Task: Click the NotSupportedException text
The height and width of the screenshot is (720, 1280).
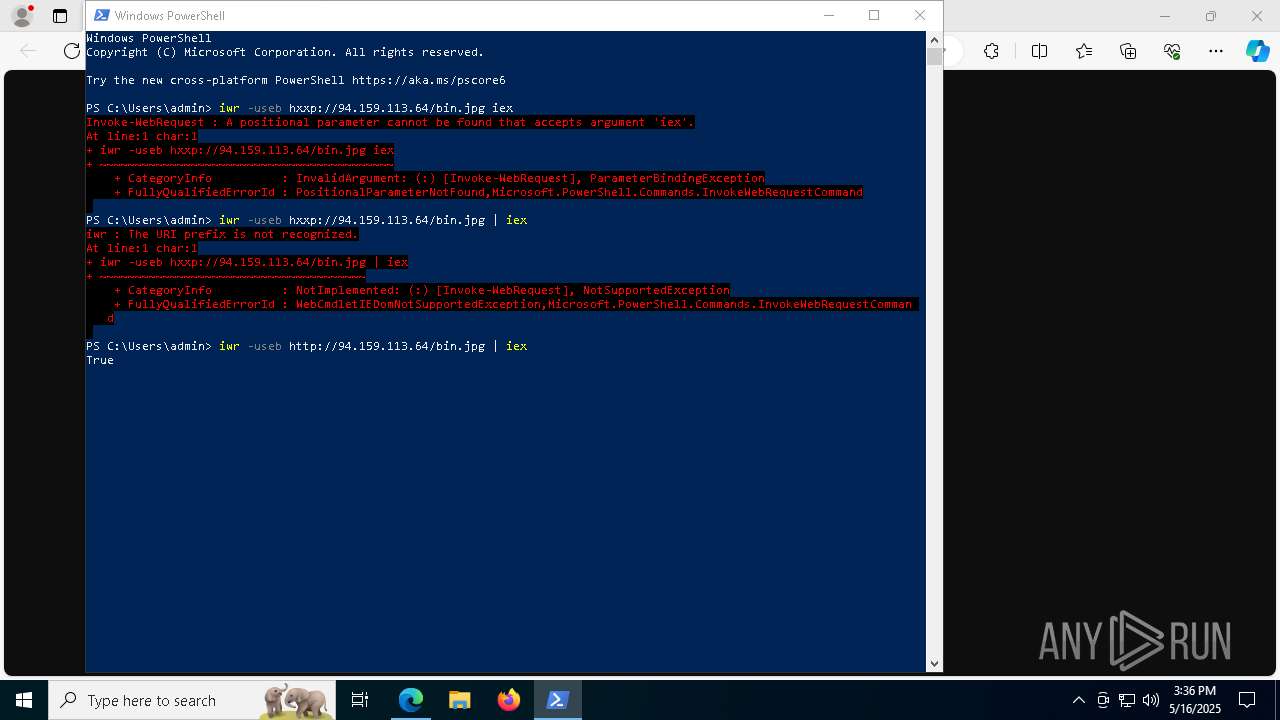Action: point(656,290)
